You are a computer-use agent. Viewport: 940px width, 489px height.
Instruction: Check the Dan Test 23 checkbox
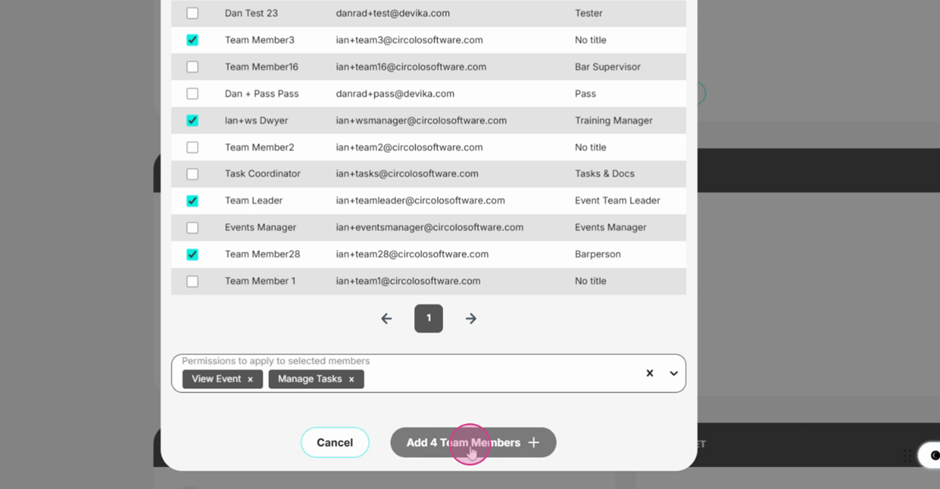pyautogui.click(x=192, y=14)
